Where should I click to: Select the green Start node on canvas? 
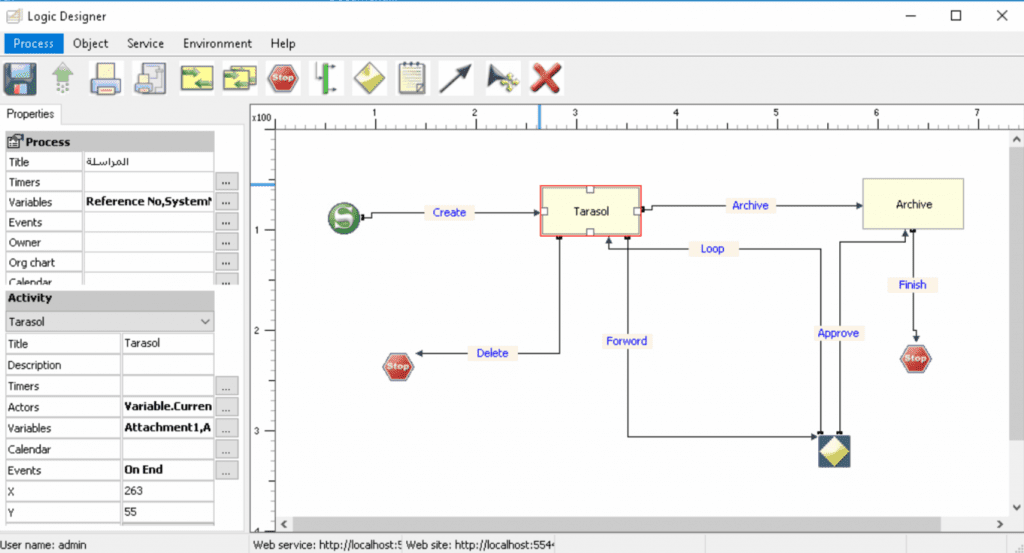pyautogui.click(x=344, y=217)
